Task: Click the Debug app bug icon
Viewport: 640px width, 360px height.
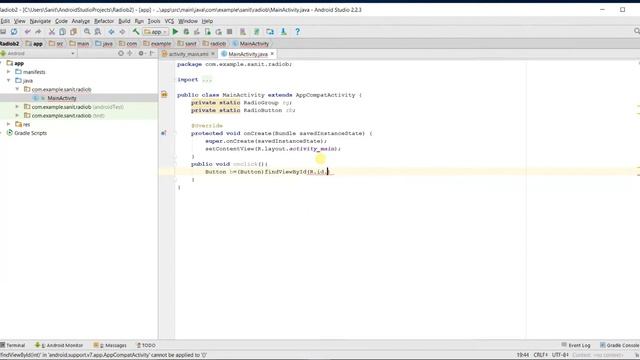Action: (186, 31)
